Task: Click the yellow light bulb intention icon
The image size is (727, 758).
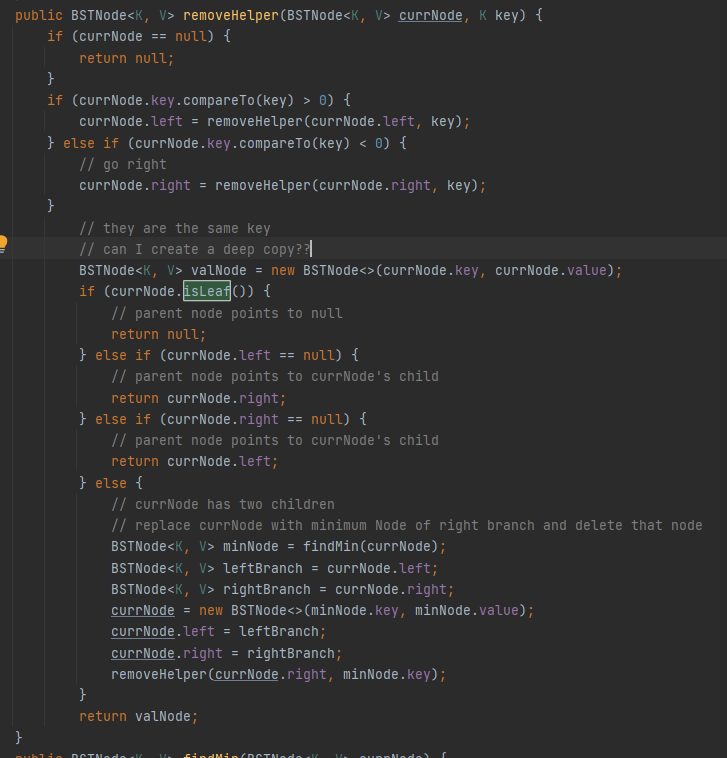Action: tap(4, 243)
